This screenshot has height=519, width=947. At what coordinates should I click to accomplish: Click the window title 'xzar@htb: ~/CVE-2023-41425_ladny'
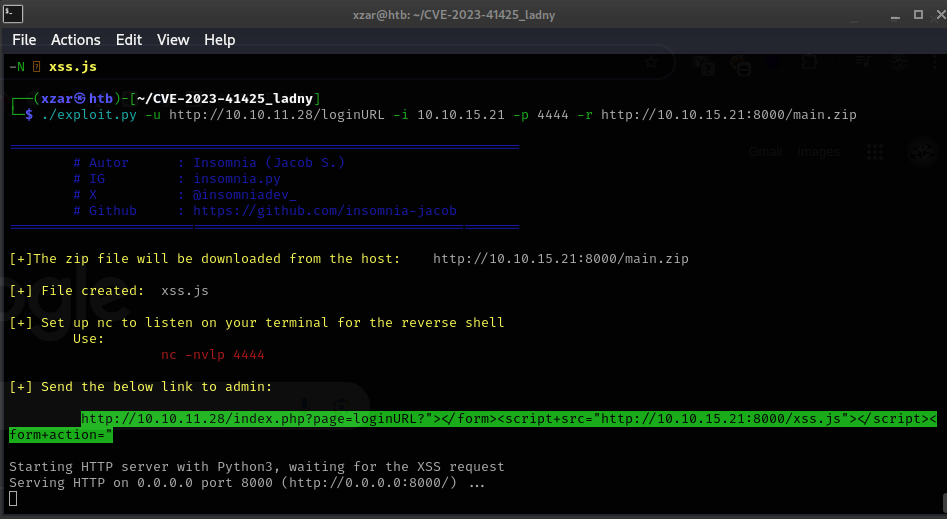click(454, 15)
